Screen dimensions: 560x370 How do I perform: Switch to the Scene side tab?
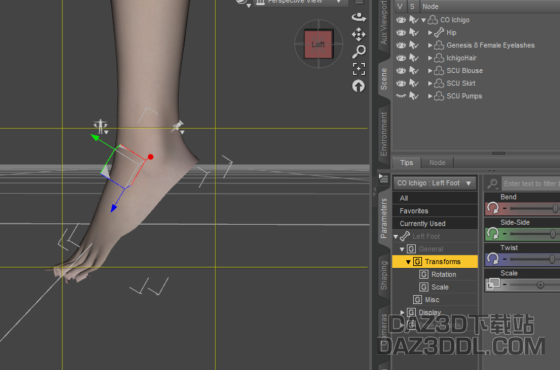(384, 79)
